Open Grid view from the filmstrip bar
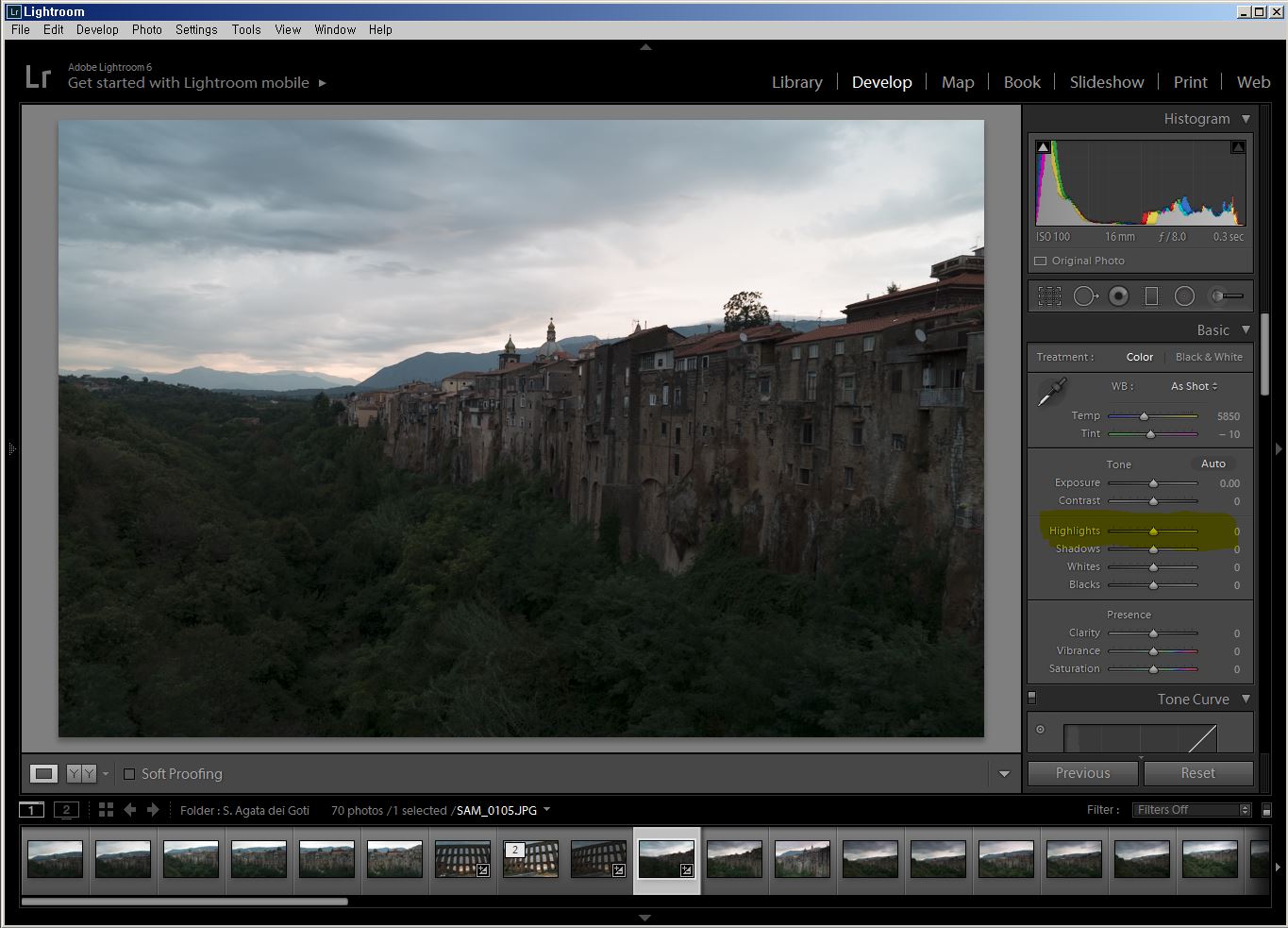Screen dimensions: 1288x928 (x=106, y=810)
